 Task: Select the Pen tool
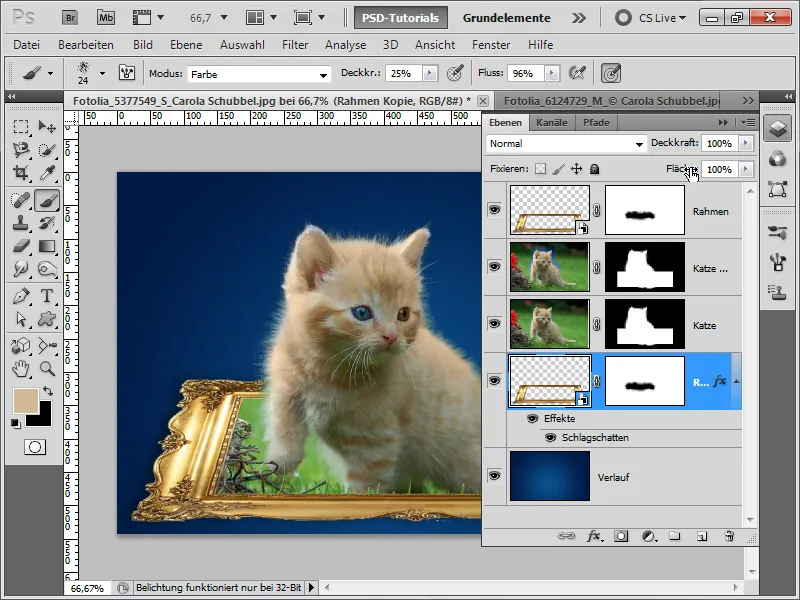pyautogui.click(x=21, y=296)
